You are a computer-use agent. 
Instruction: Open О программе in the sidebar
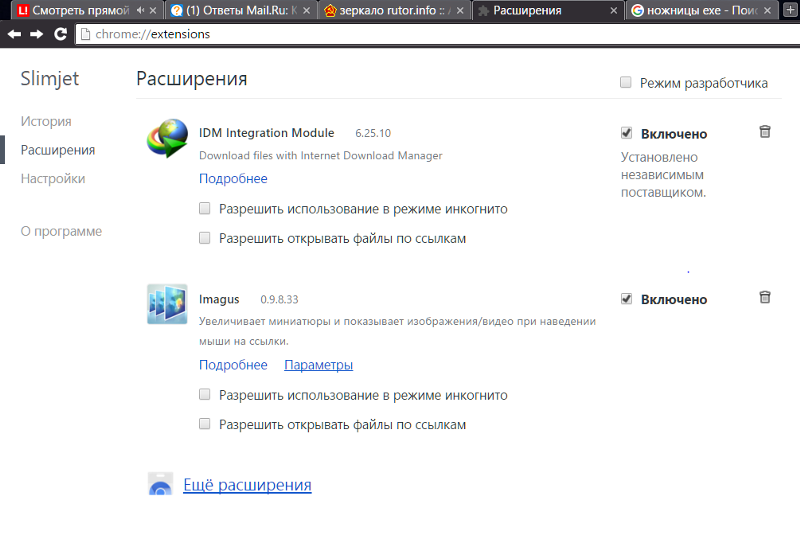[61, 231]
